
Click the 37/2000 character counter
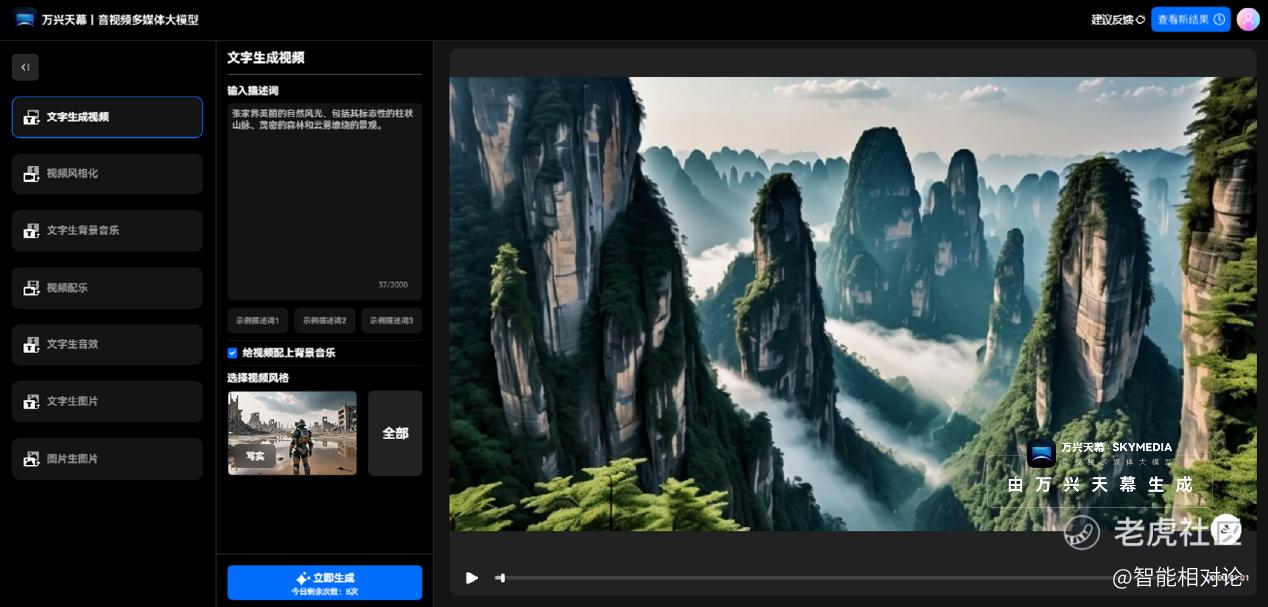point(393,285)
